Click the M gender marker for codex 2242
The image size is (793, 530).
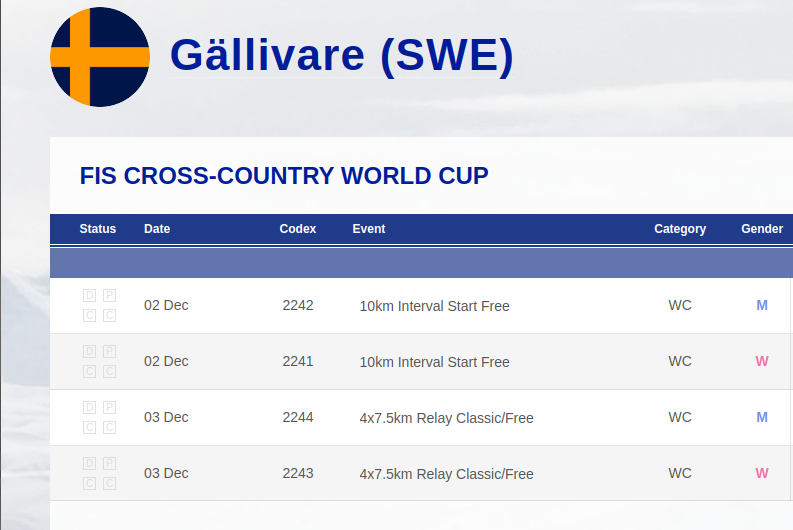[x=762, y=305]
